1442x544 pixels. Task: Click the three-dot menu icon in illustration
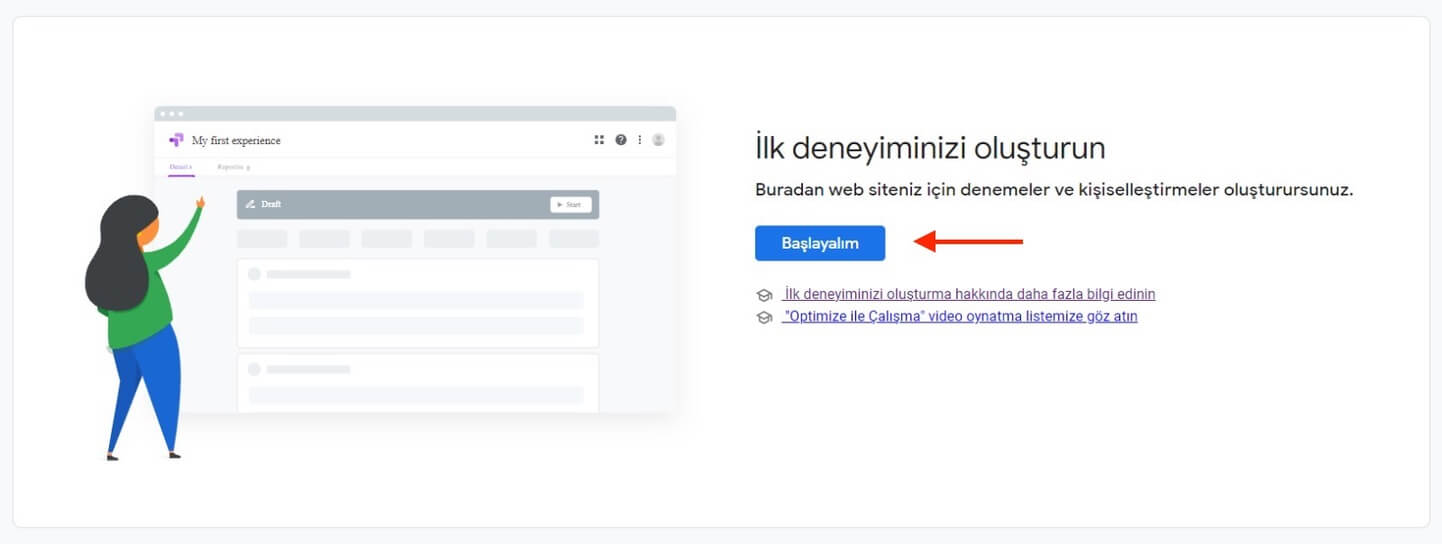(640, 140)
